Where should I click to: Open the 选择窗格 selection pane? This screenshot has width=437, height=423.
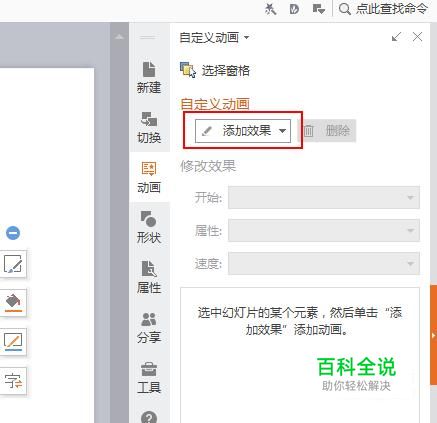215,71
